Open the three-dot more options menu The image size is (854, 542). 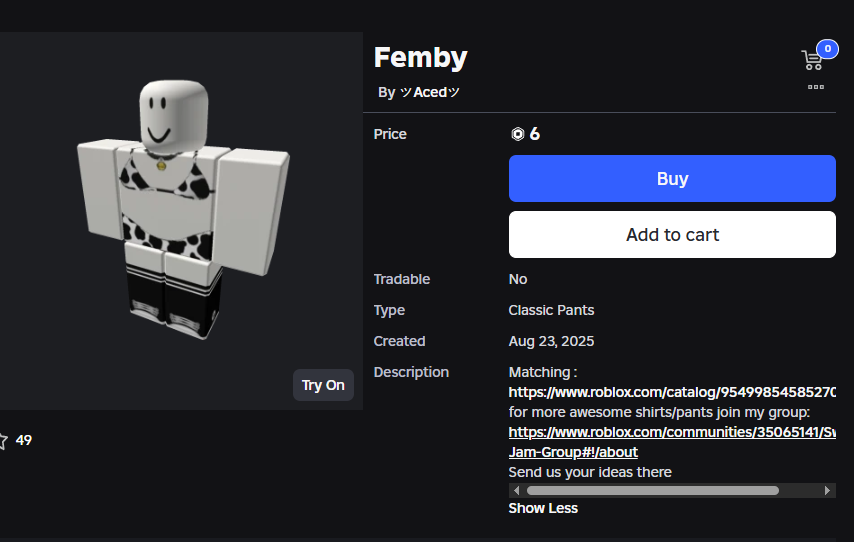(815, 87)
